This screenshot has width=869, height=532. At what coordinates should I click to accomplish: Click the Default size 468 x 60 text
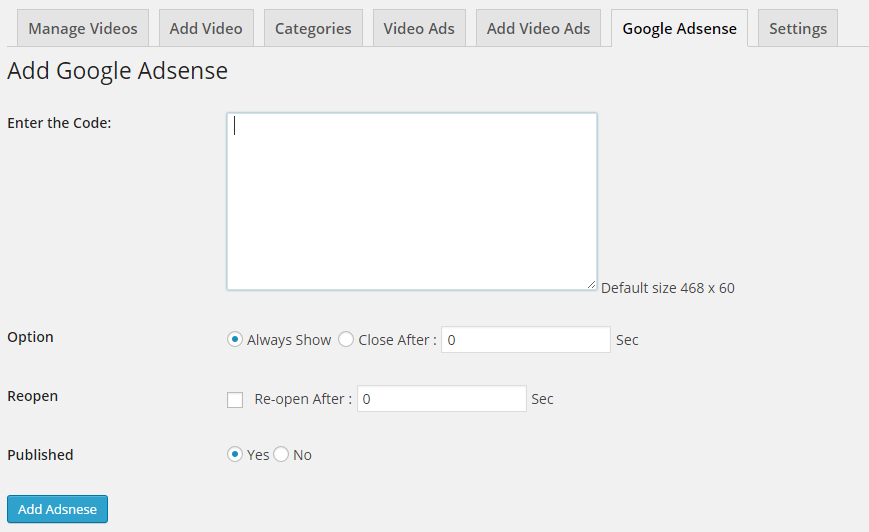[x=668, y=288]
